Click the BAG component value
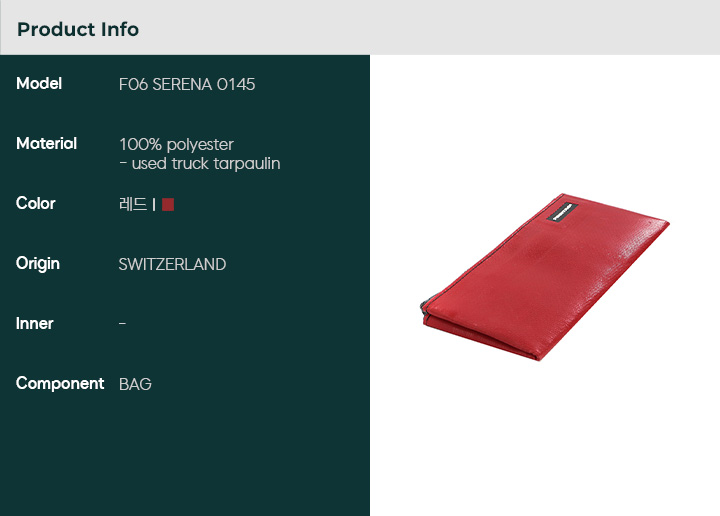This screenshot has height=516, width=720. tap(135, 384)
